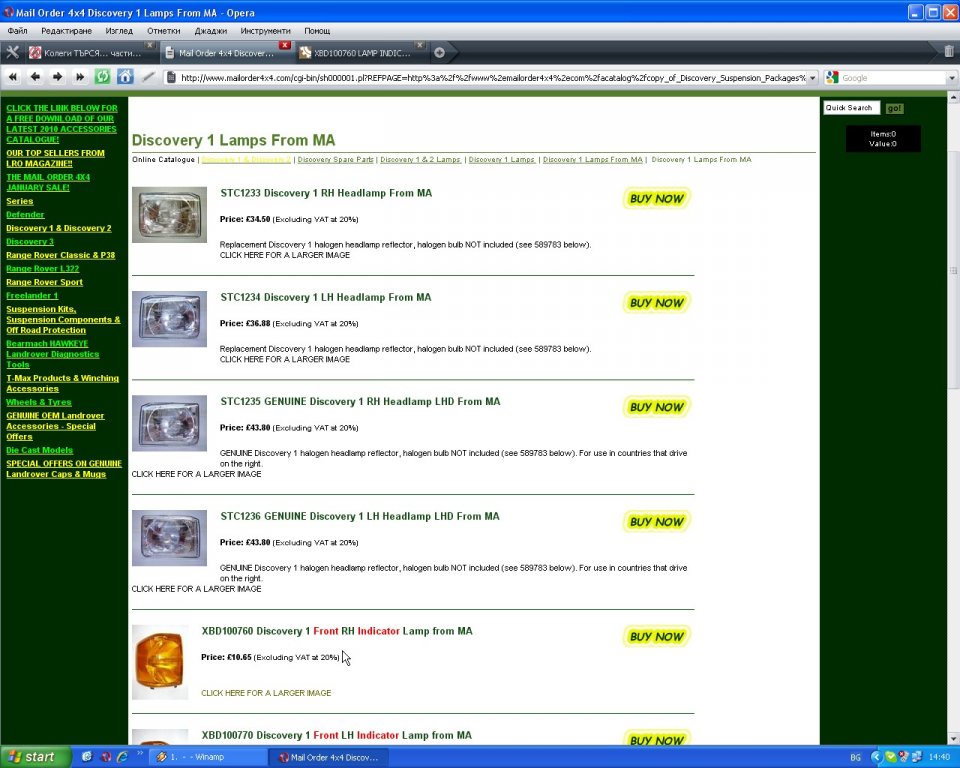This screenshot has height=768, width=960.
Task: Open the Помощ menu
Action: [x=317, y=31]
